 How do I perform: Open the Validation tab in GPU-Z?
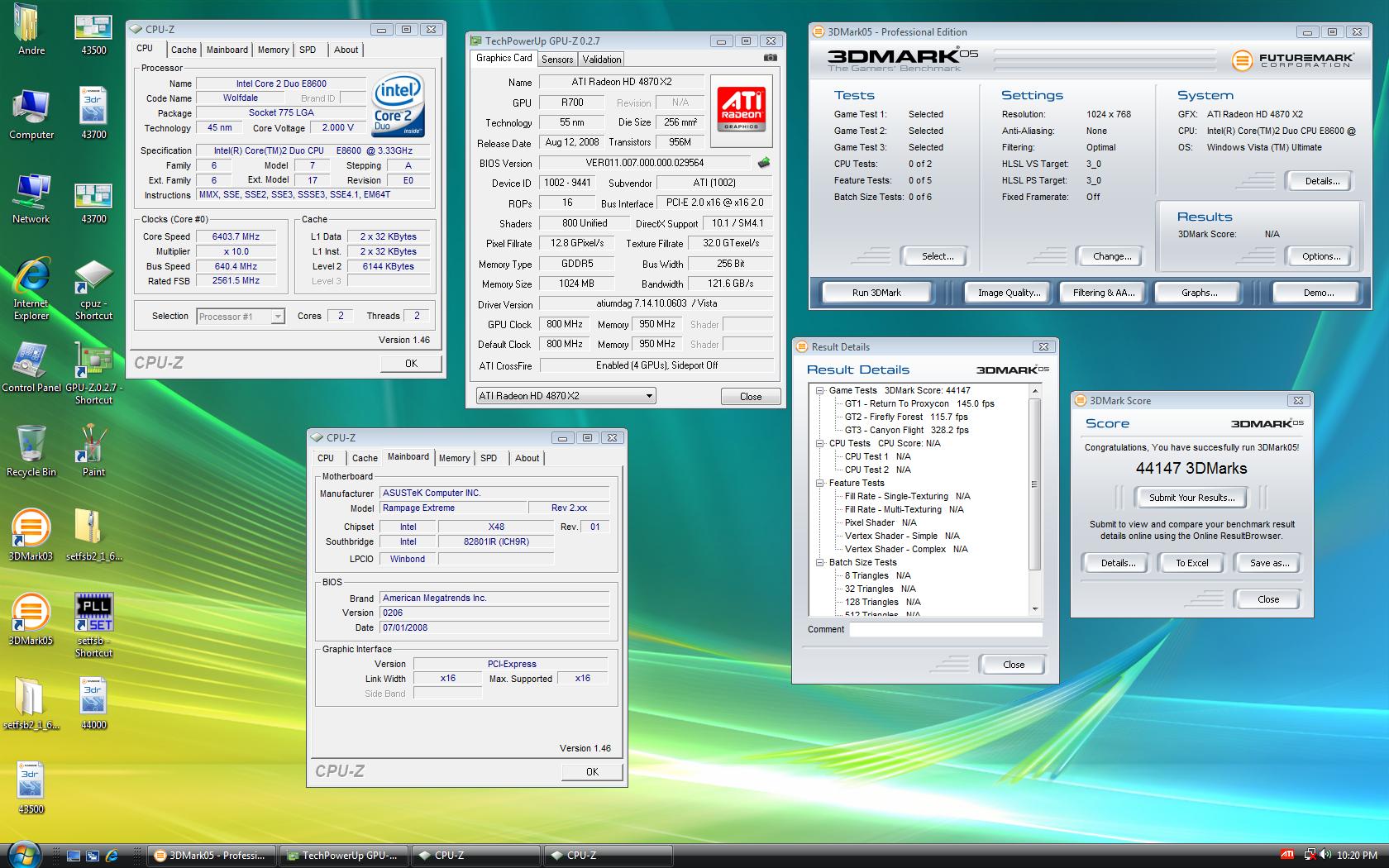click(x=601, y=60)
